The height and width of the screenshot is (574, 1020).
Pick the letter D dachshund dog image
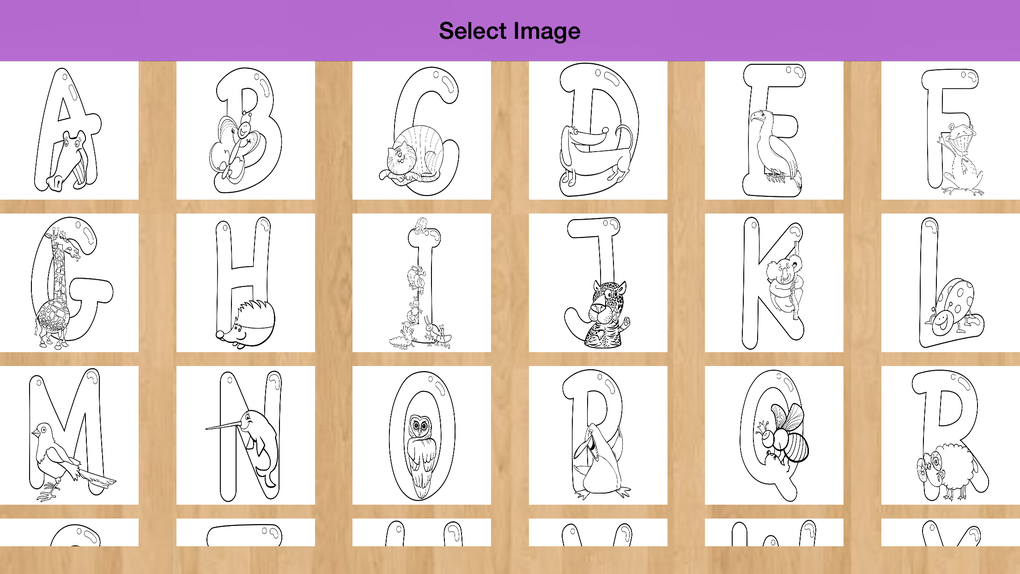pos(598,130)
